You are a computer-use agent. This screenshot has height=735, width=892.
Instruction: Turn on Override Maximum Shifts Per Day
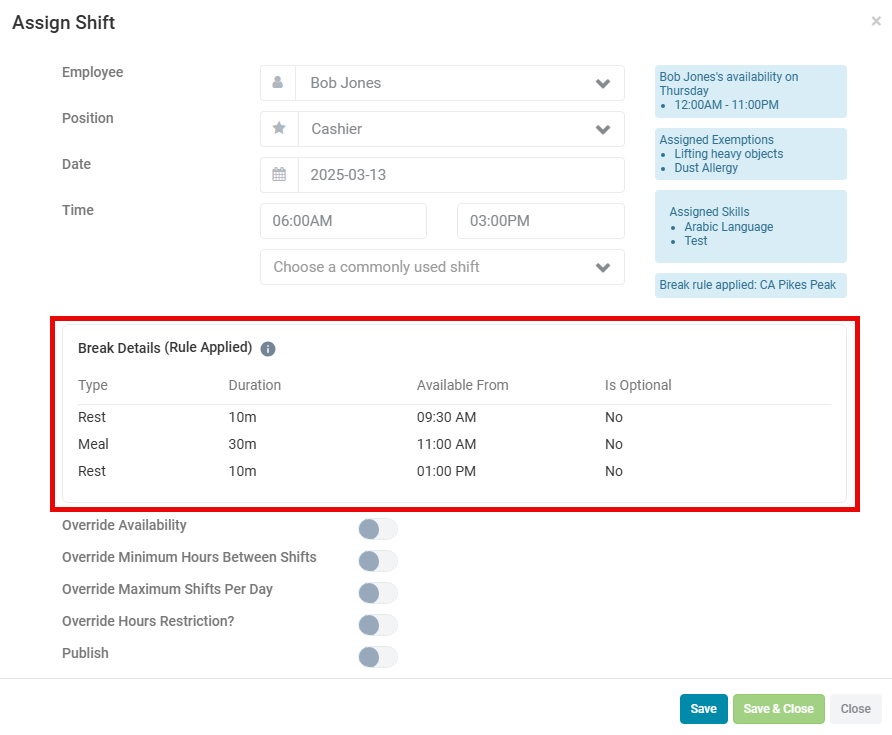[377, 593]
